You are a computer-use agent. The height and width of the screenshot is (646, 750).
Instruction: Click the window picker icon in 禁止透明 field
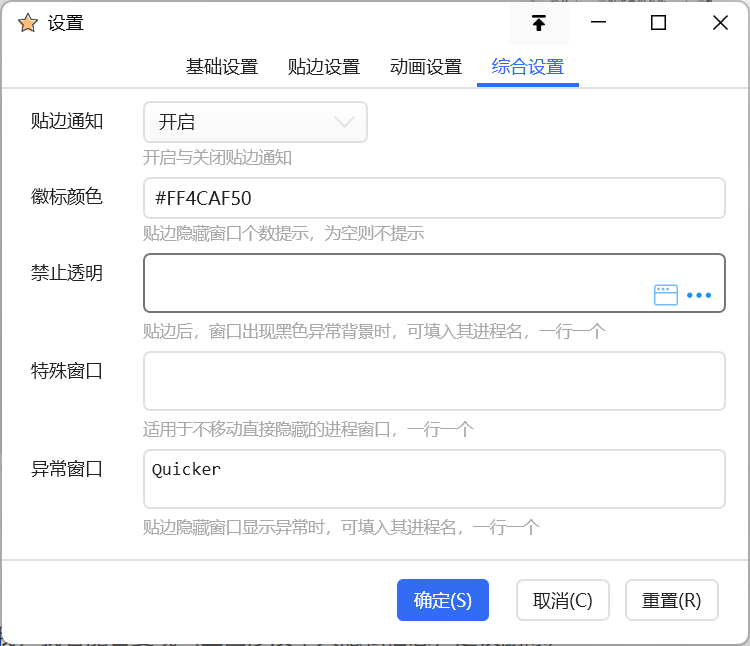[x=666, y=294]
